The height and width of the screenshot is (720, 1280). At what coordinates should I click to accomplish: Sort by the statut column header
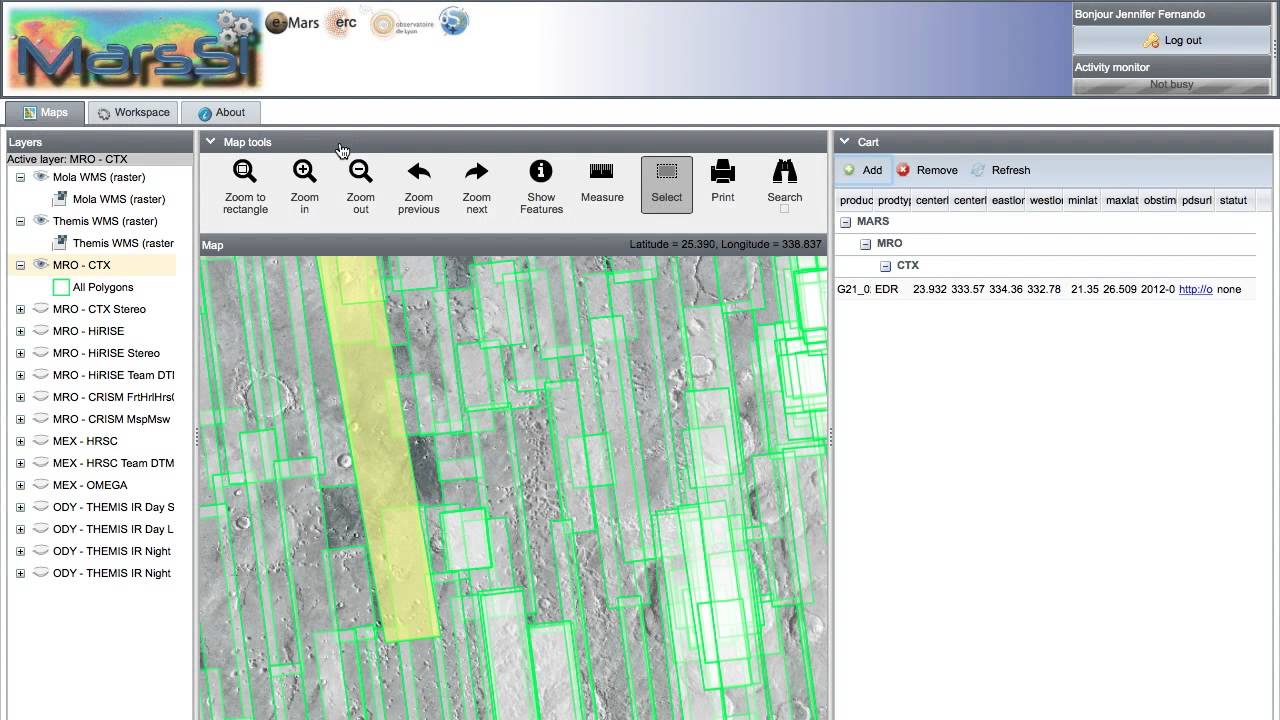click(1233, 200)
